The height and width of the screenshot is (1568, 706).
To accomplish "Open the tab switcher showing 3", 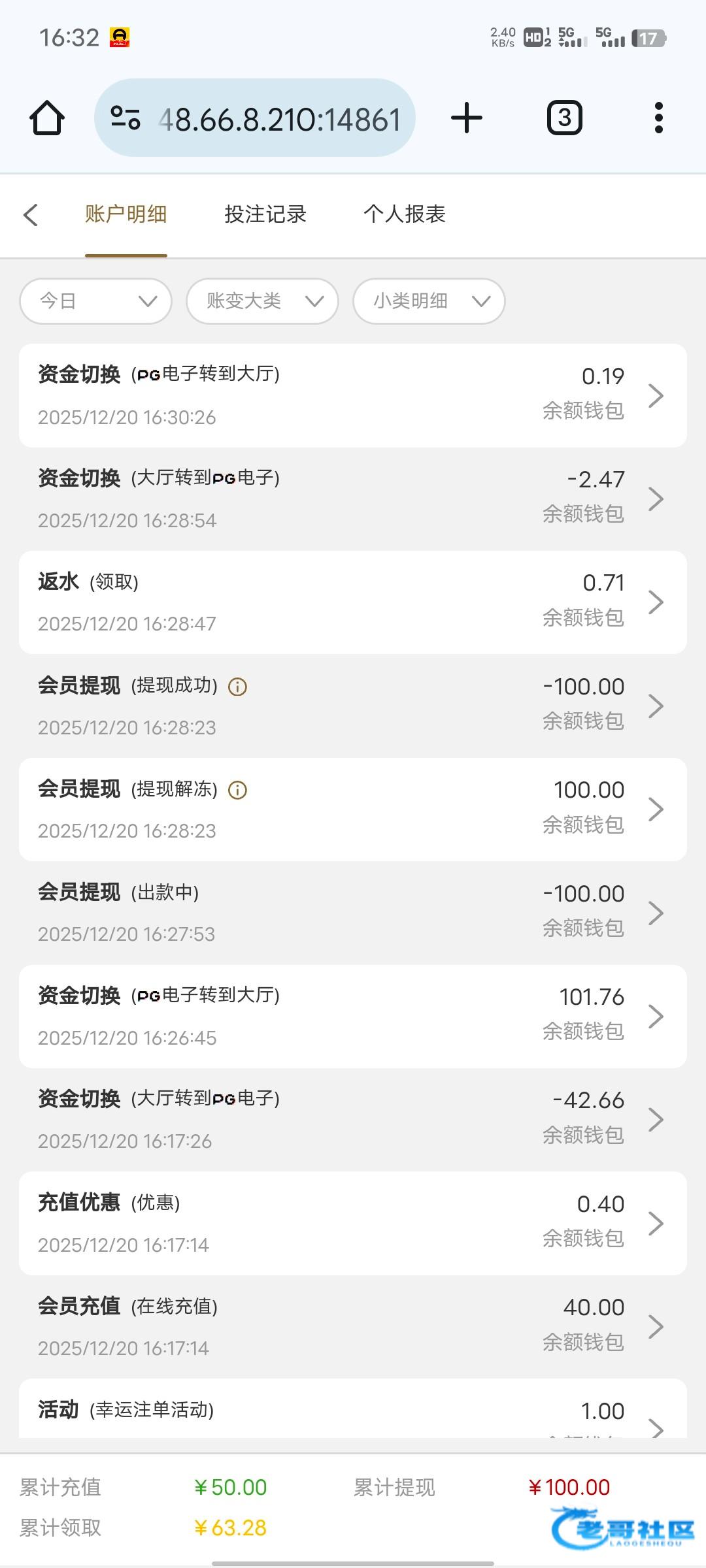I will (564, 118).
